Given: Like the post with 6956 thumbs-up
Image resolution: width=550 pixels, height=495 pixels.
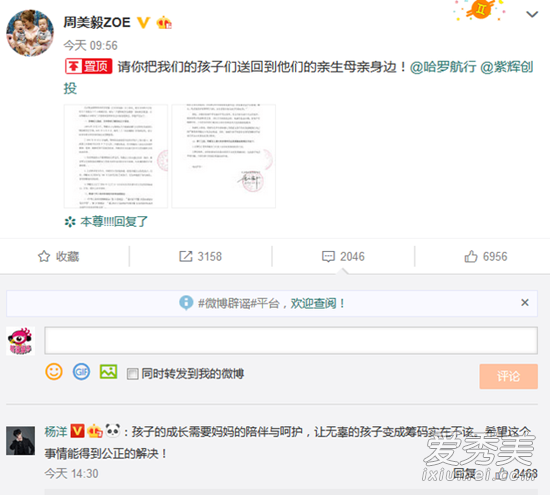Looking at the screenshot, I should pyautogui.click(x=486, y=256).
